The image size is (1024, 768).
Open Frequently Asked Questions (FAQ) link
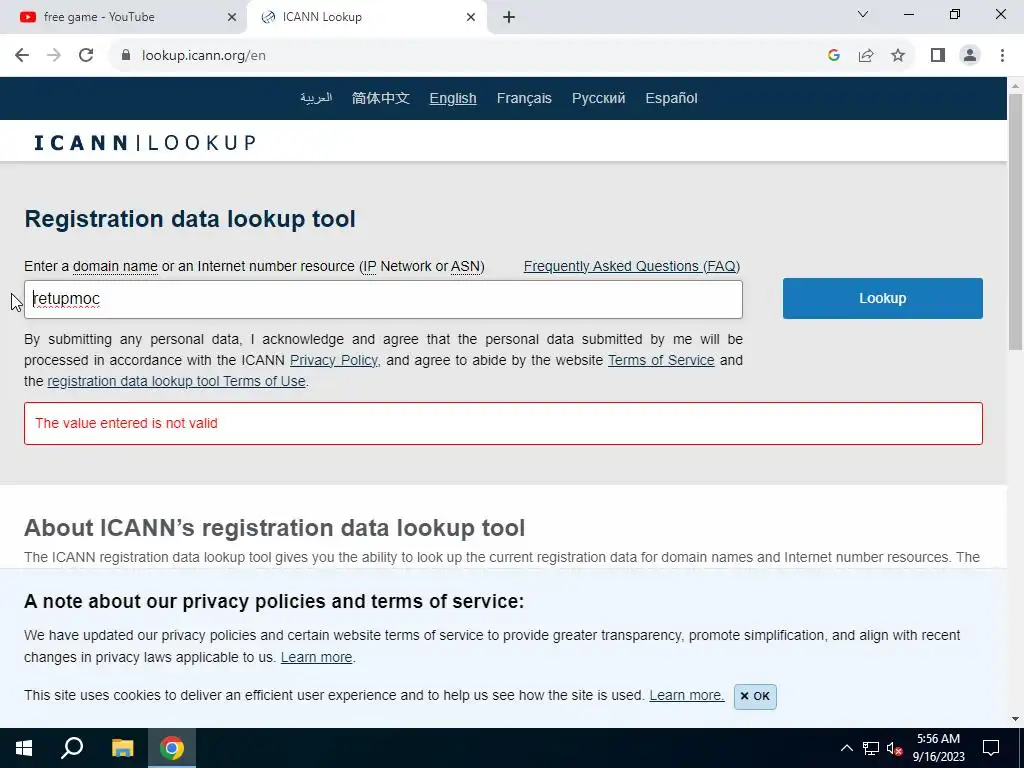click(632, 266)
